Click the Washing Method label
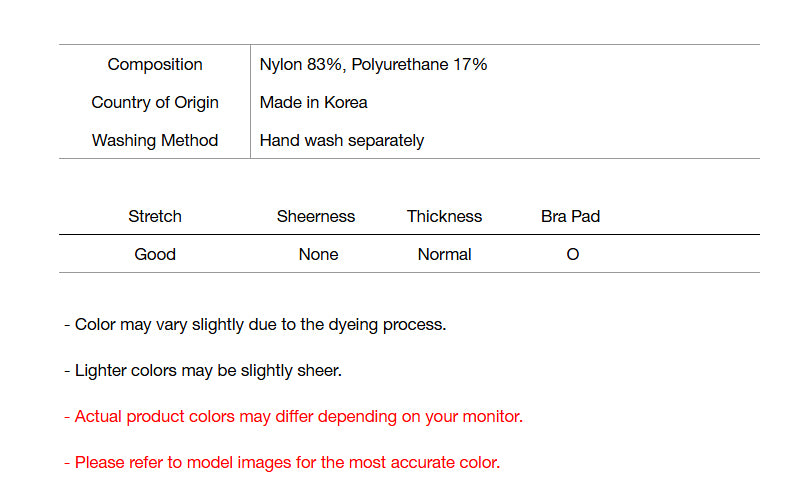 coord(155,141)
